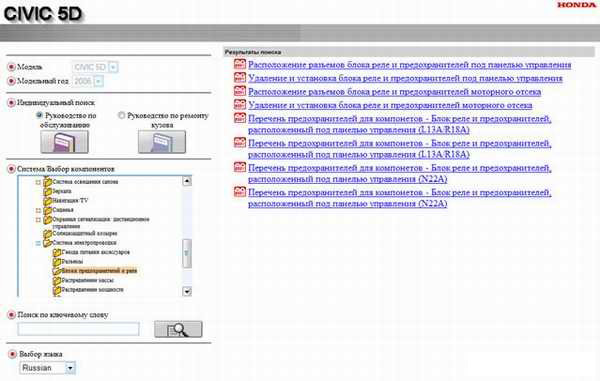
Task: Select 'Охранная сигнализация: дистанционное управление' tree label
Action: 101,223
